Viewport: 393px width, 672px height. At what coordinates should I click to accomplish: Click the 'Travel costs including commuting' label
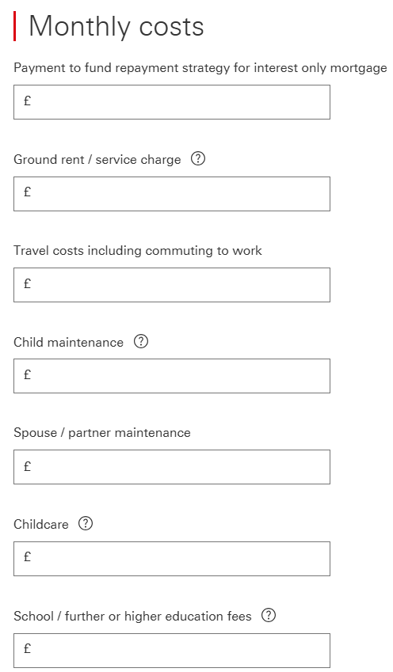click(x=138, y=250)
